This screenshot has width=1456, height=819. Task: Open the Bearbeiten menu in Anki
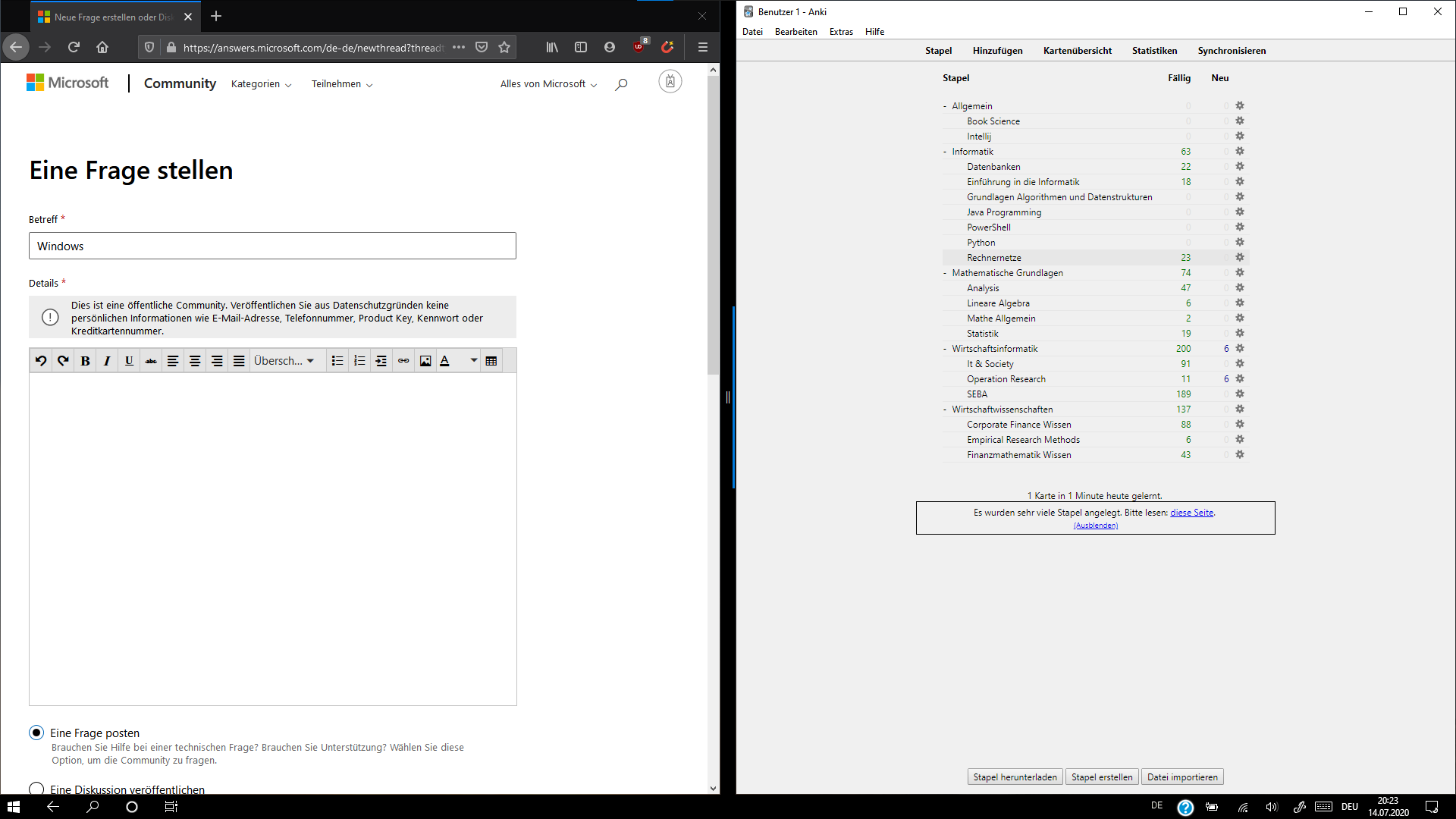point(795,32)
